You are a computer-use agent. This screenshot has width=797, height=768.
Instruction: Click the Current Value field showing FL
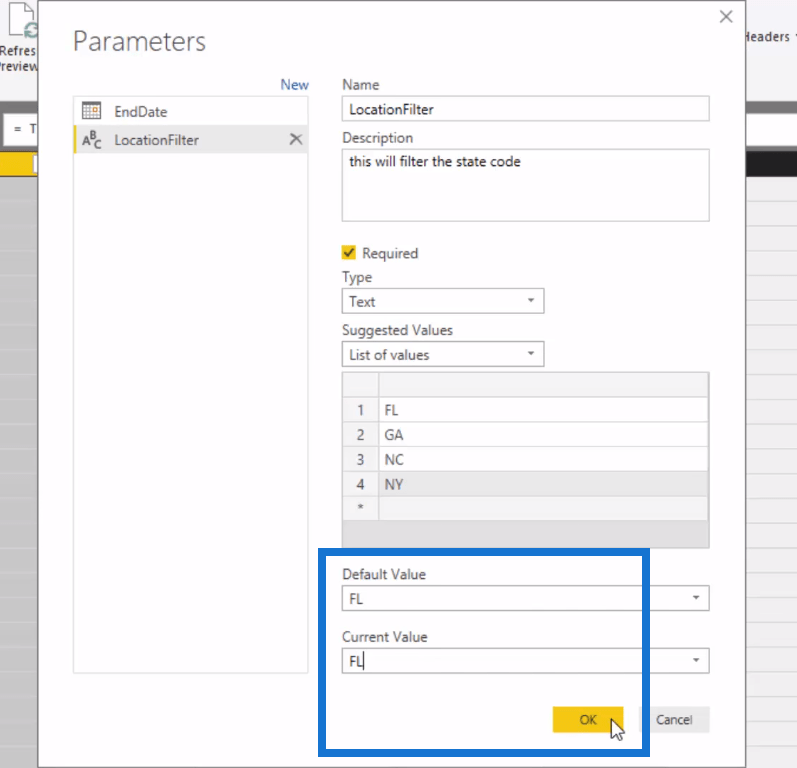pyautogui.click(x=526, y=661)
